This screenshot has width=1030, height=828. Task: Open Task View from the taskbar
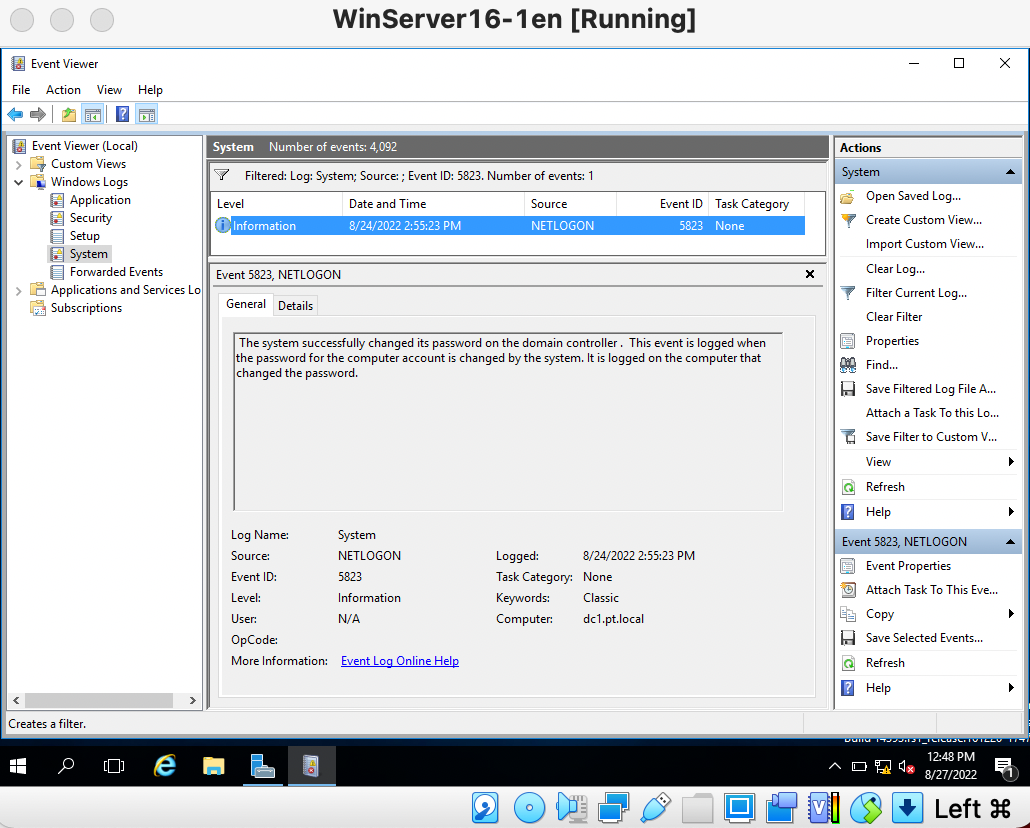point(114,766)
